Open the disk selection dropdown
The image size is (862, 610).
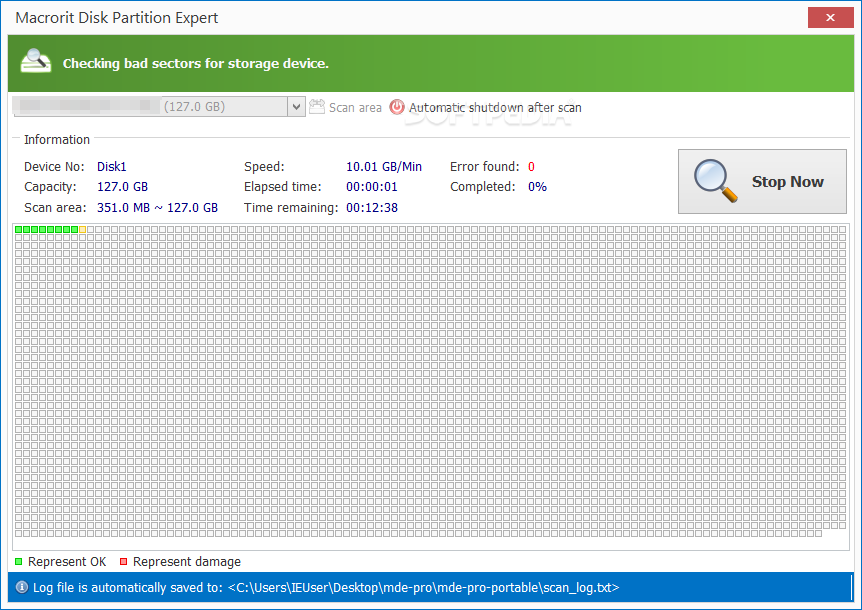296,107
